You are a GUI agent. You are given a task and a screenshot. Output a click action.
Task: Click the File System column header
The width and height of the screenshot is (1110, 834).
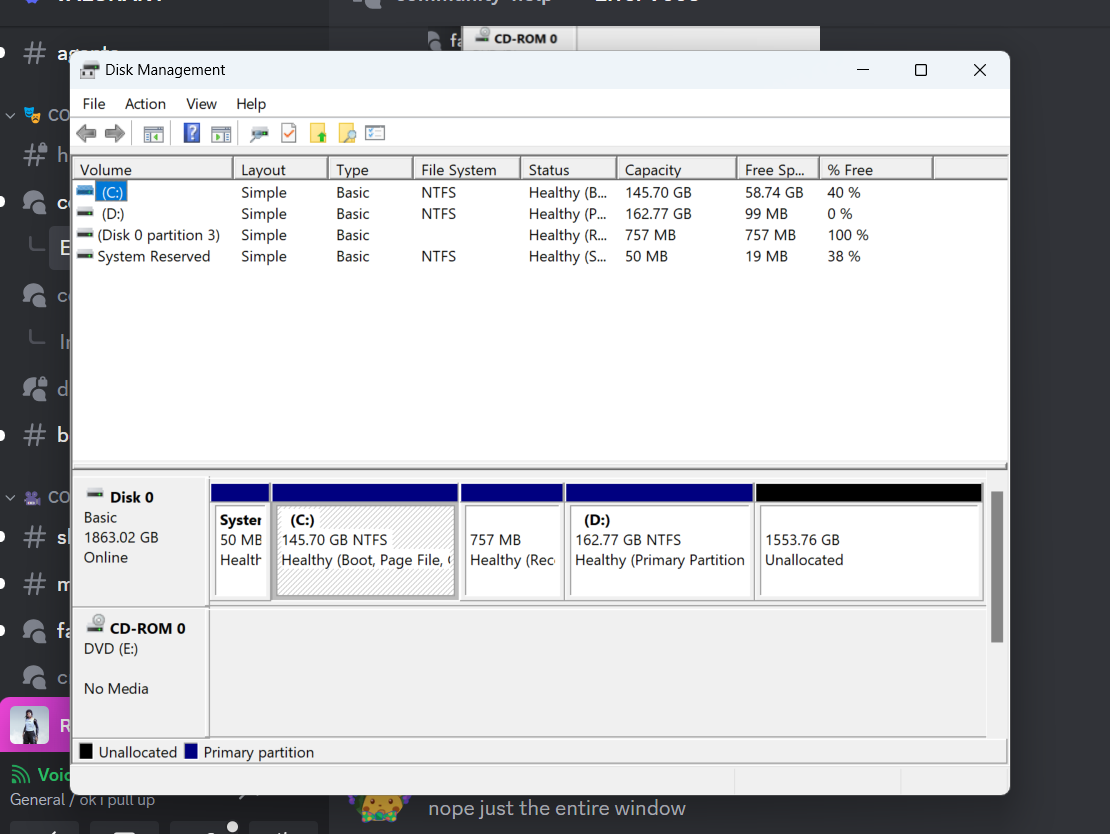pyautogui.click(x=459, y=170)
